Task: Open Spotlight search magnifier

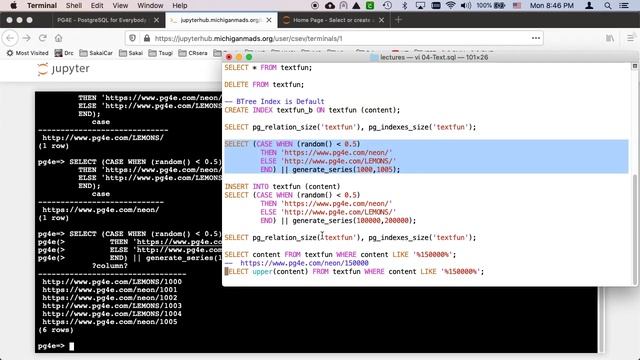Action: [608, 5]
